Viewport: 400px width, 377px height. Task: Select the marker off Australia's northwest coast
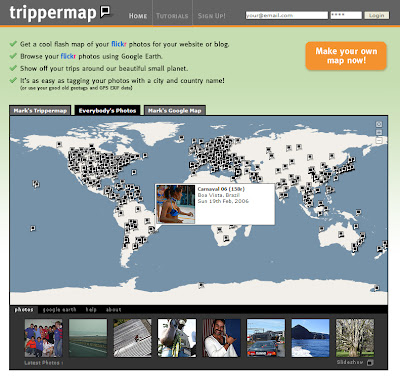(x=322, y=229)
